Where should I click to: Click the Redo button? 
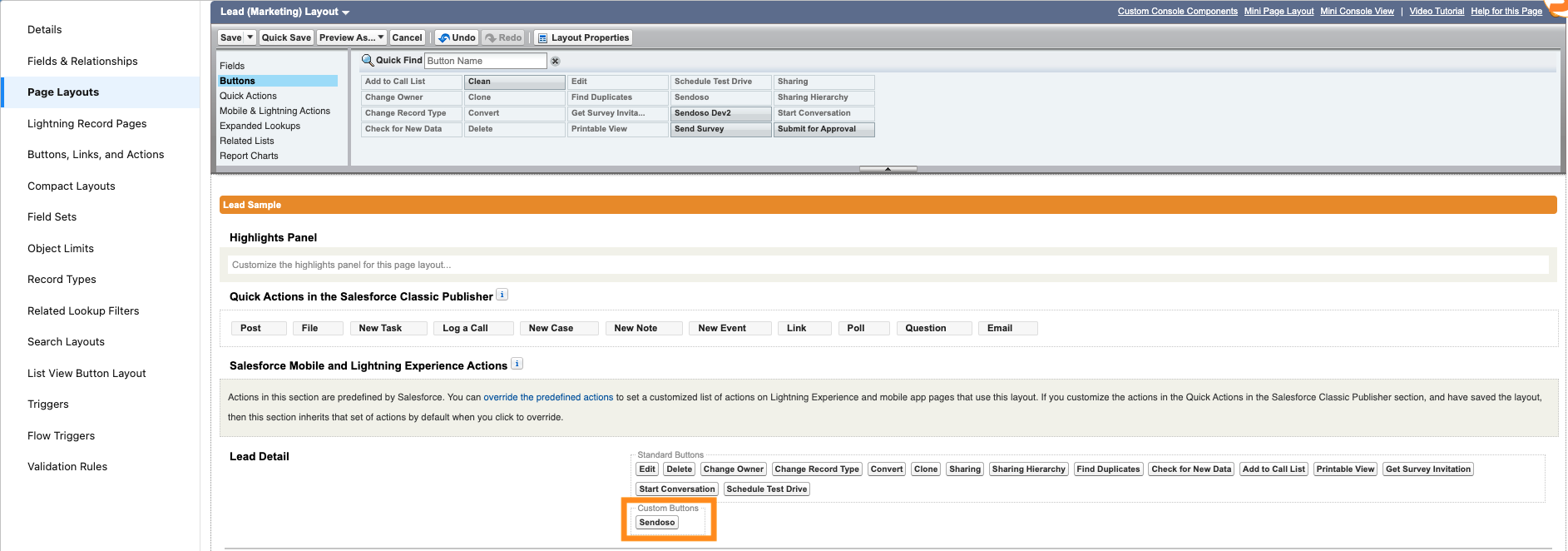(x=503, y=37)
